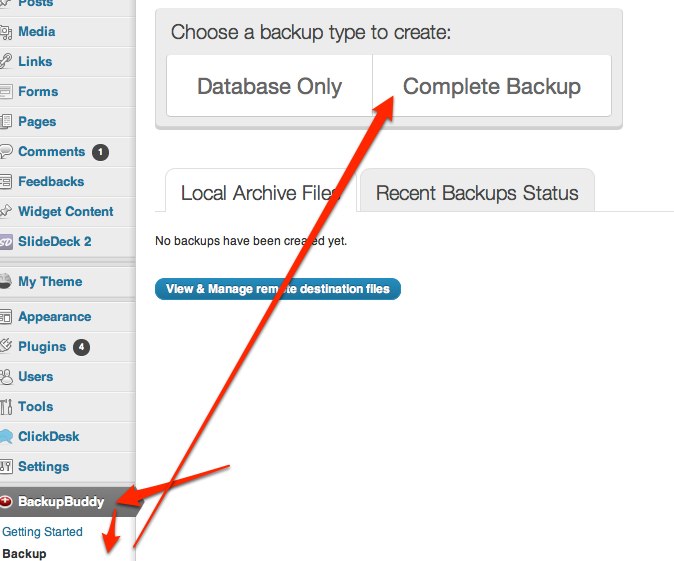
Task: Click the Feedbacks icon in sidebar
Action: click(x=6, y=181)
